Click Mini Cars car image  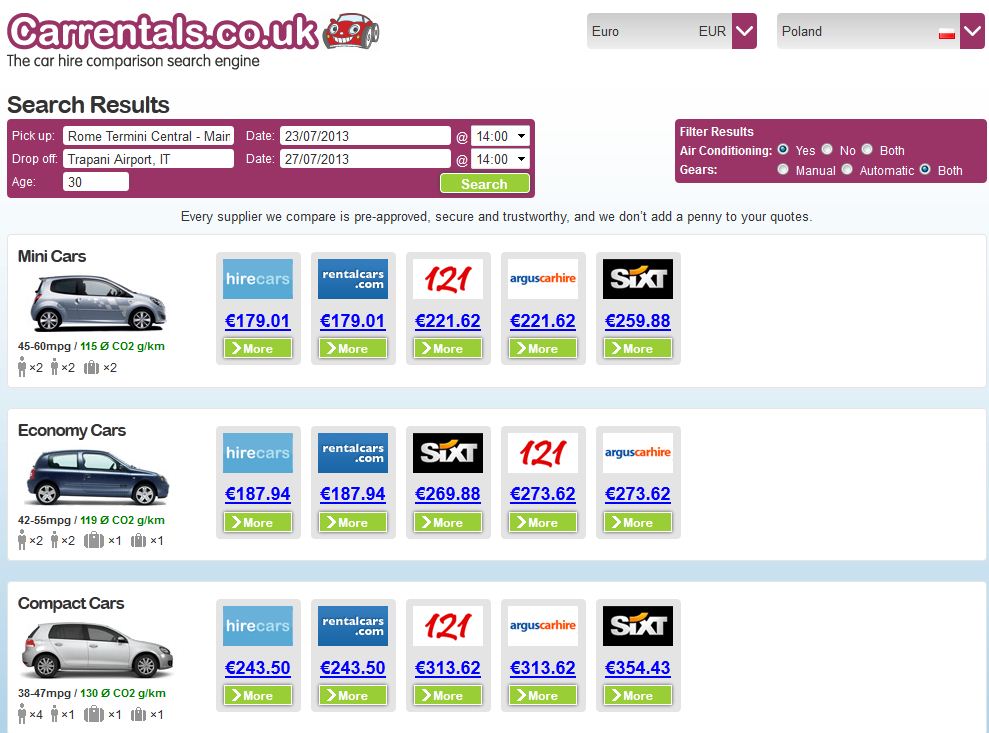pos(98,303)
